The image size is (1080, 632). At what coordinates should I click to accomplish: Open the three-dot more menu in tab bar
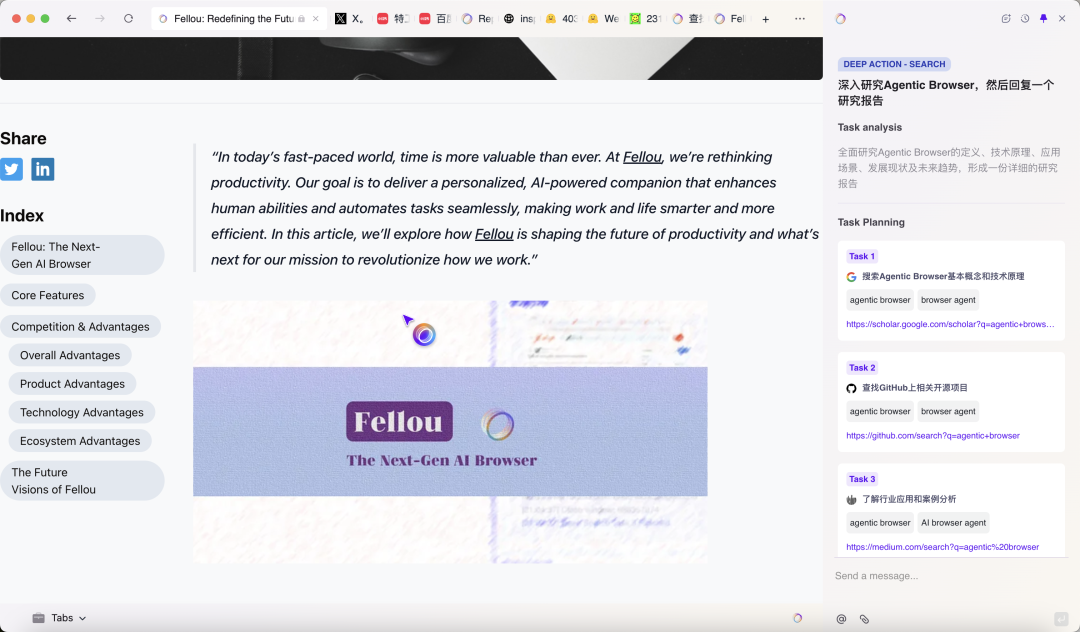(x=800, y=19)
